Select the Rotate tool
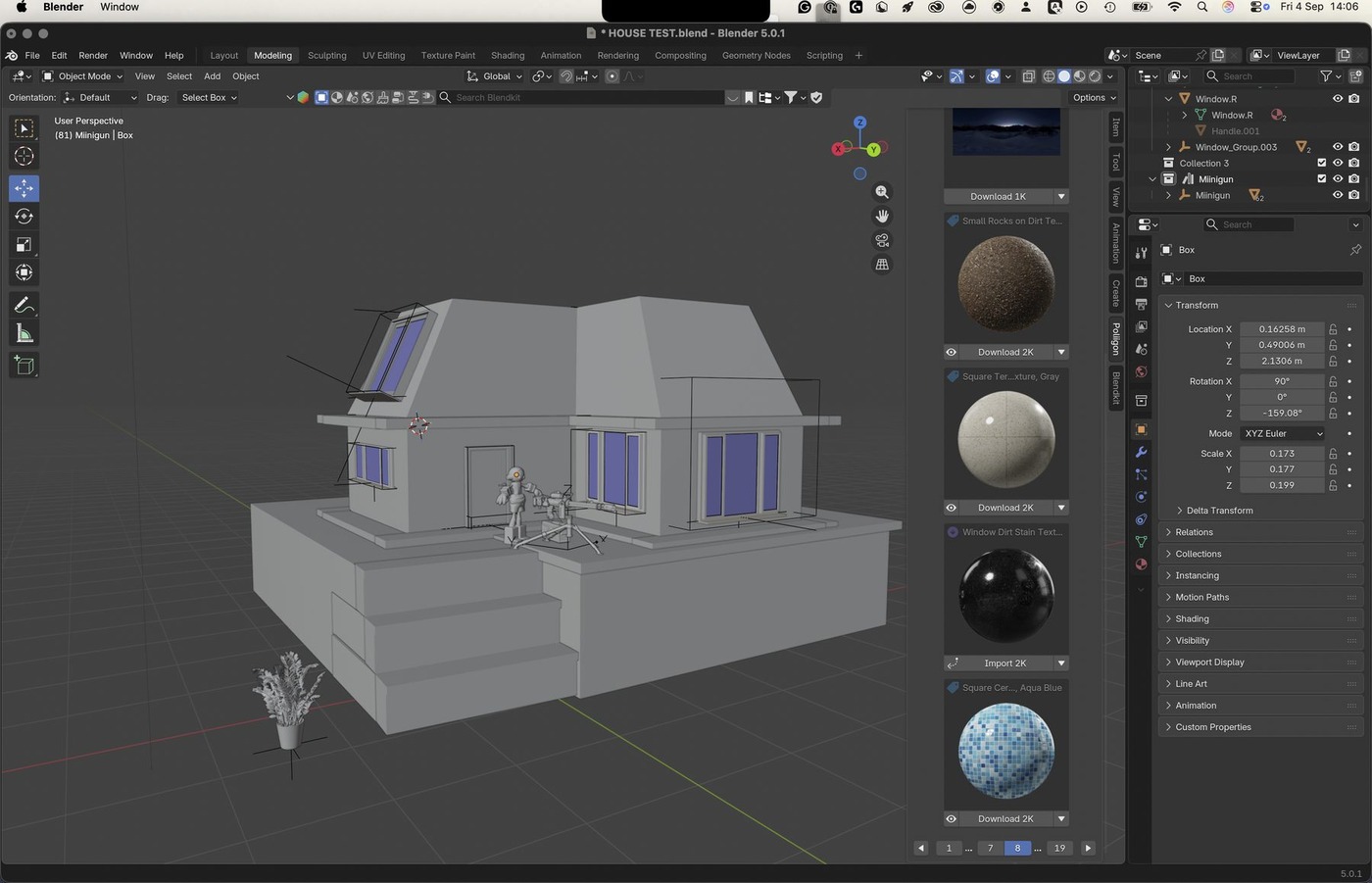The image size is (1372, 883). [24, 217]
